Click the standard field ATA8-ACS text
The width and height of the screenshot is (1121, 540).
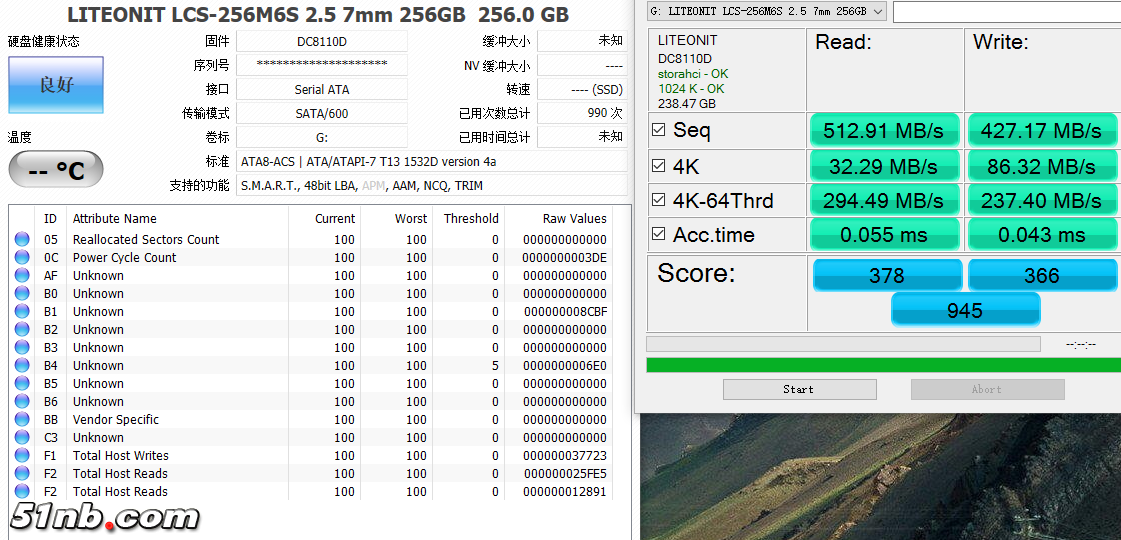coord(432,162)
